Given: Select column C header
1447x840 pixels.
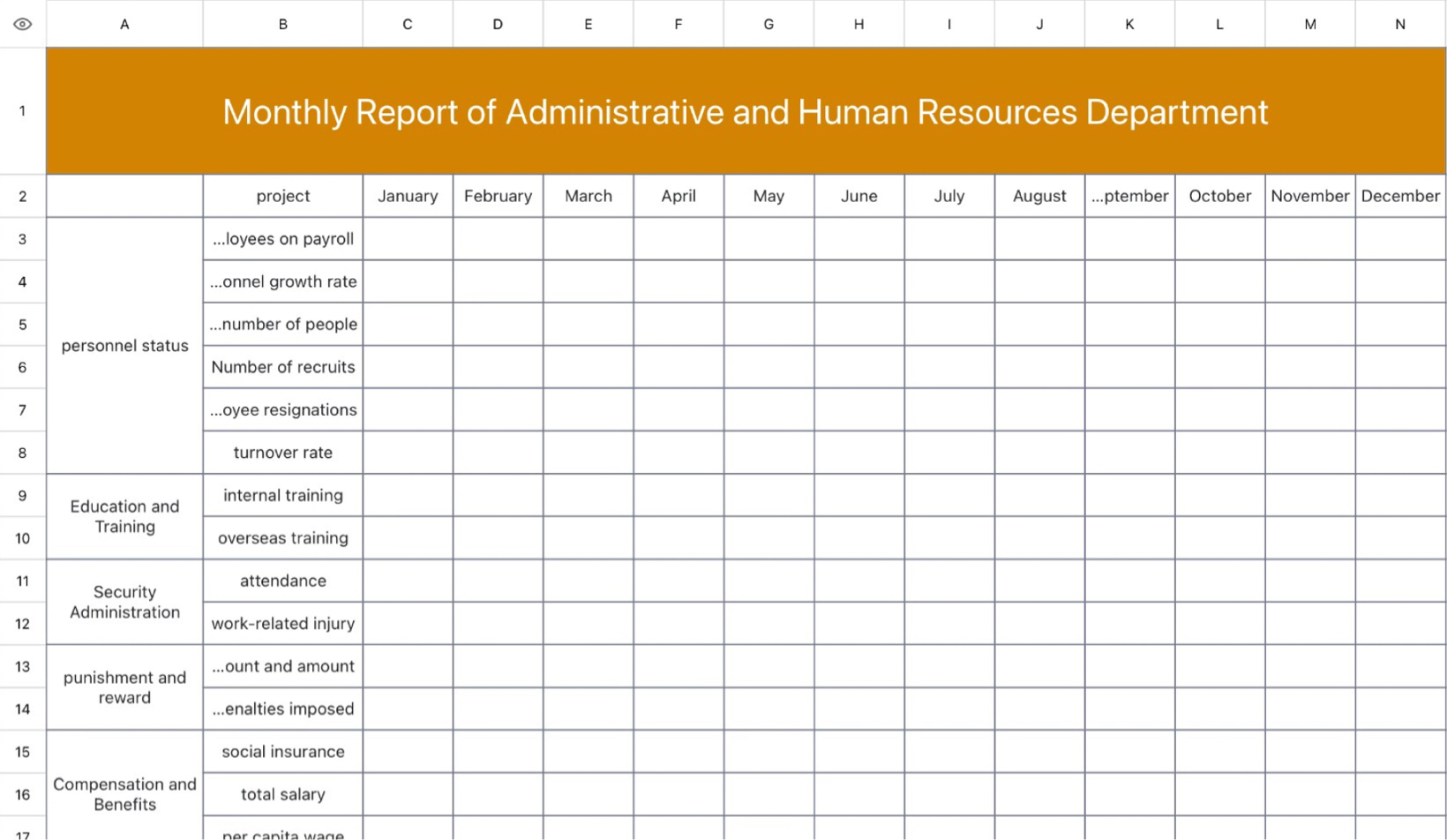Looking at the screenshot, I should 408,24.
